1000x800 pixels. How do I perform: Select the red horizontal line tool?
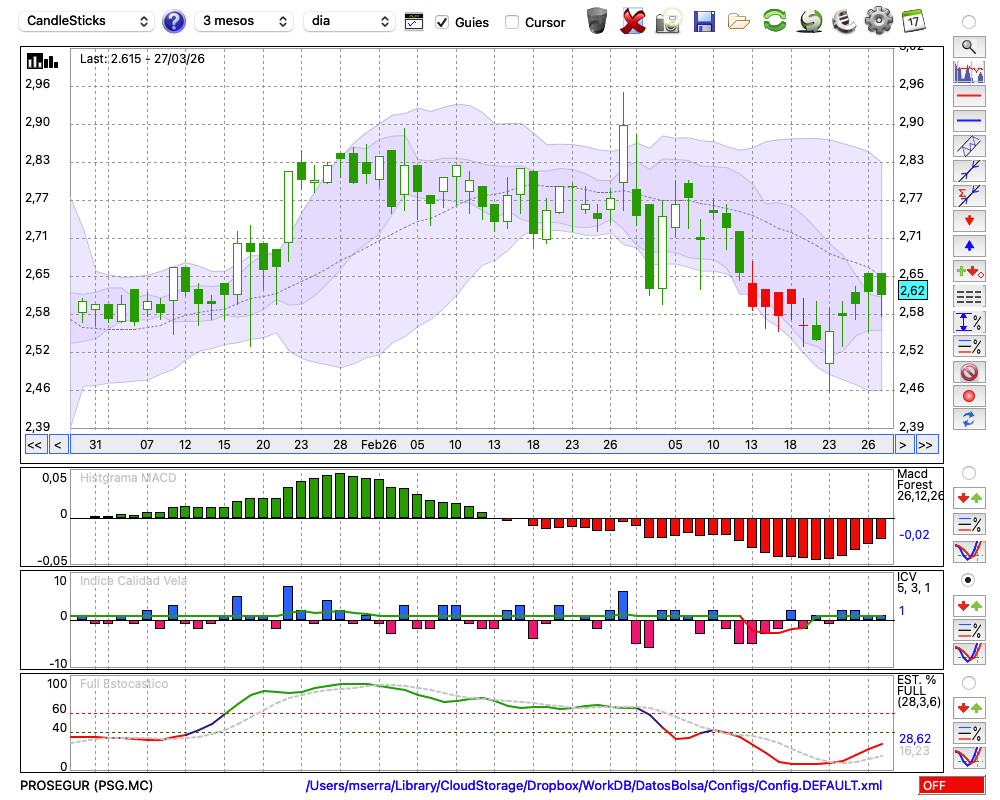(x=968, y=97)
